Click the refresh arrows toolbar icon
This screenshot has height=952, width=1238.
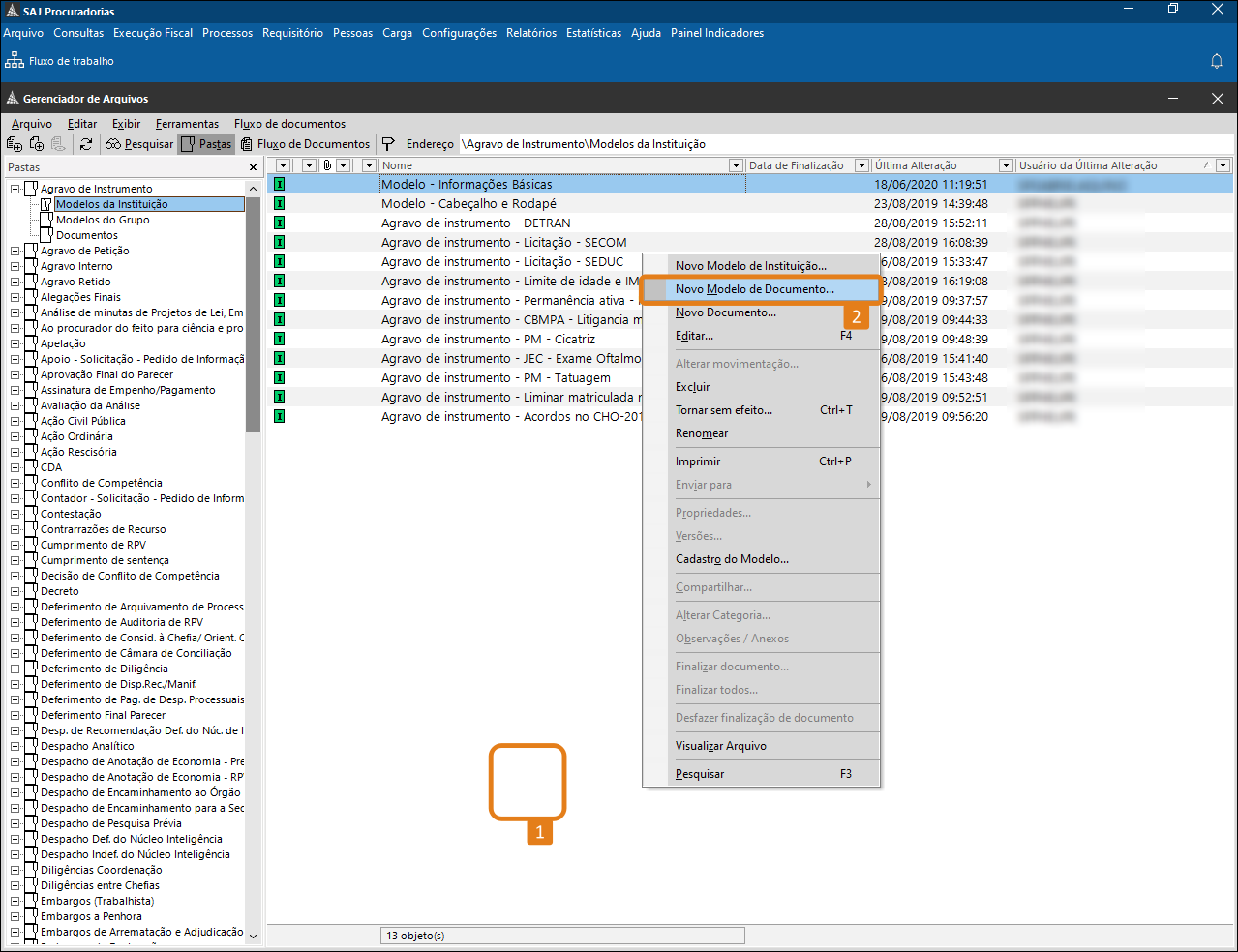tap(86, 144)
